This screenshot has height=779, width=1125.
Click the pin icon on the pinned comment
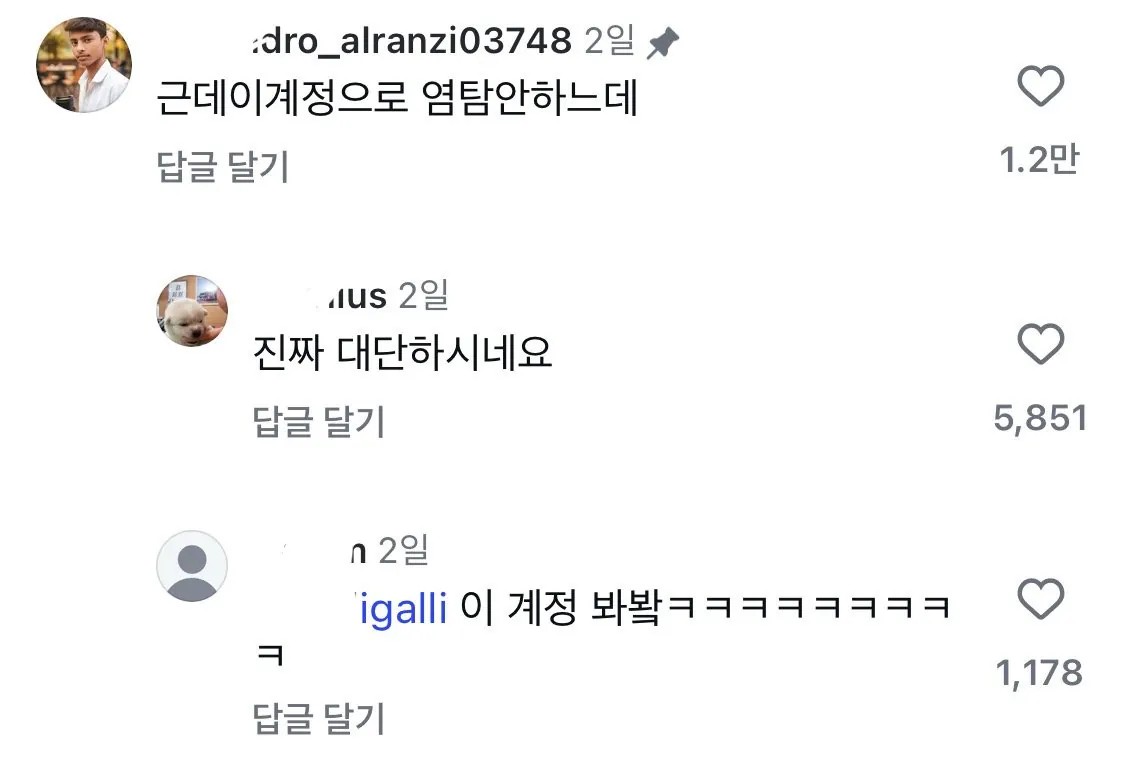tap(663, 42)
